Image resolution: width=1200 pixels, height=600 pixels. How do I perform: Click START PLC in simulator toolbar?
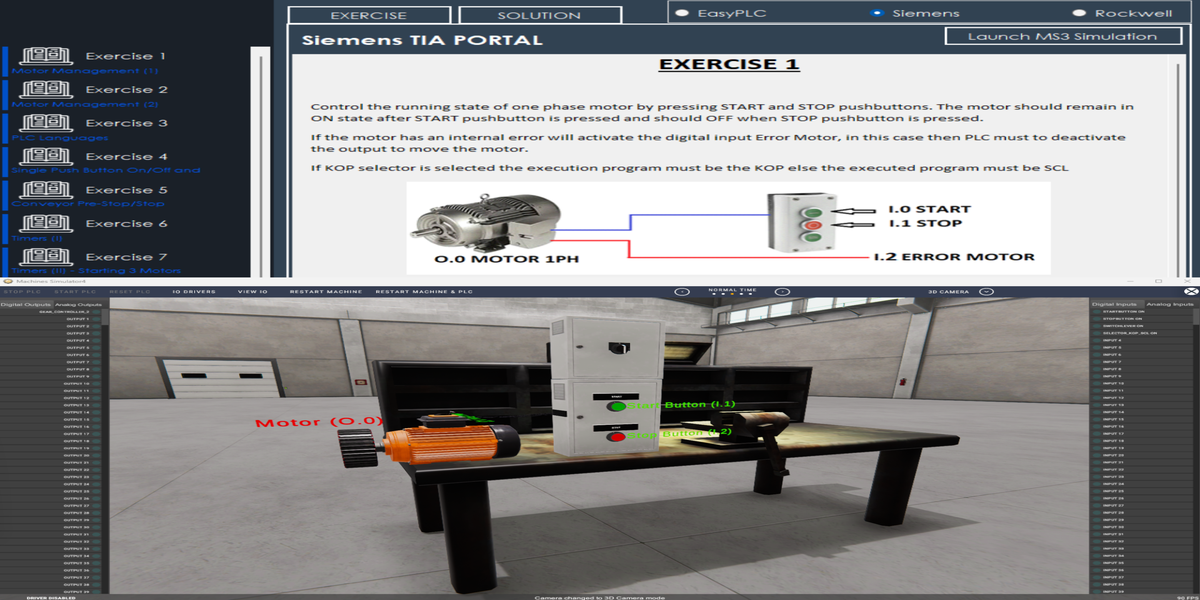coord(74,291)
